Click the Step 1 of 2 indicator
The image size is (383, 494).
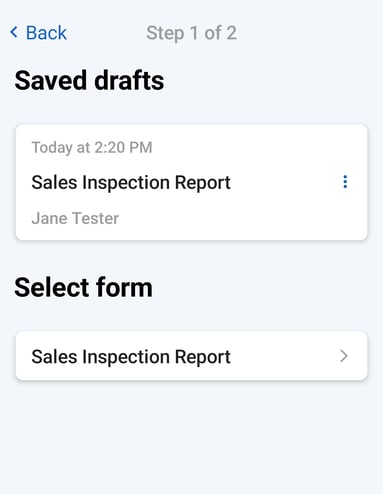[x=191, y=33]
